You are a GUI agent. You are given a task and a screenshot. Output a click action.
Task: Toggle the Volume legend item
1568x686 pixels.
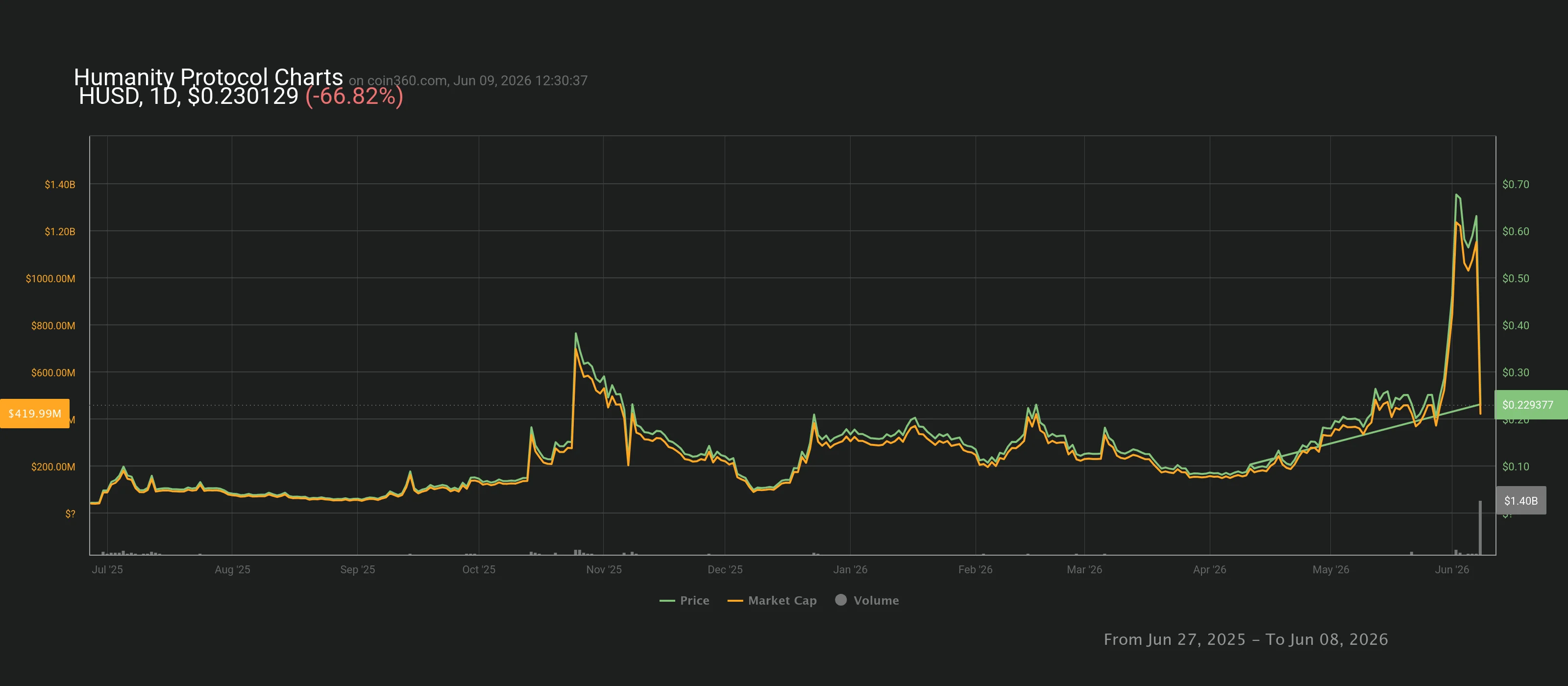pyautogui.click(x=867, y=600)
